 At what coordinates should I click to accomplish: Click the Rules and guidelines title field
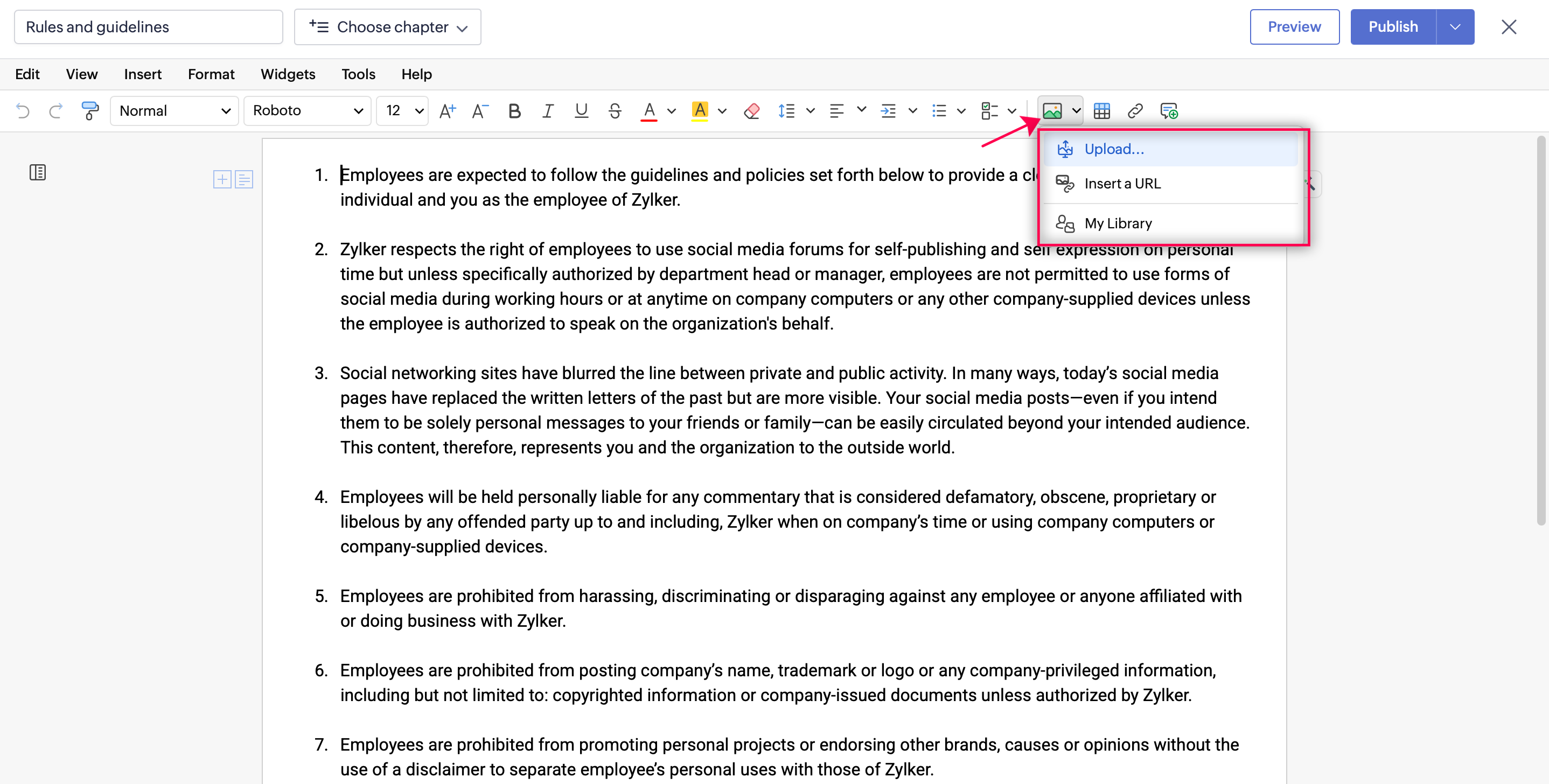148,27
